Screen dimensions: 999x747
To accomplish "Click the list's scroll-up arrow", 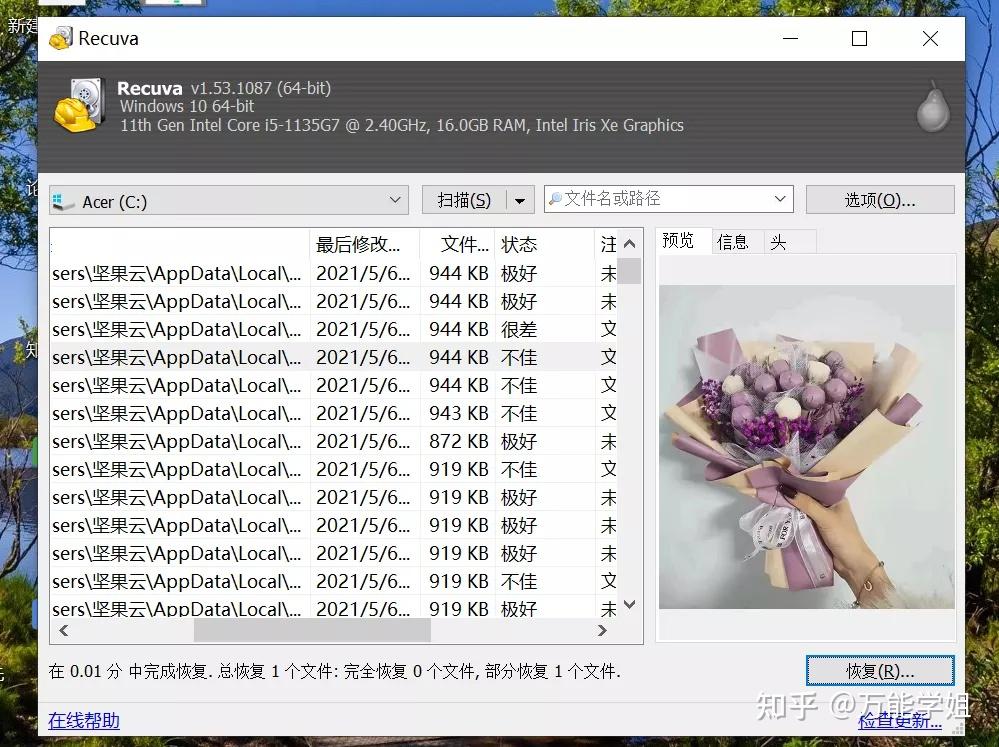I will click(x=629, y=243).
